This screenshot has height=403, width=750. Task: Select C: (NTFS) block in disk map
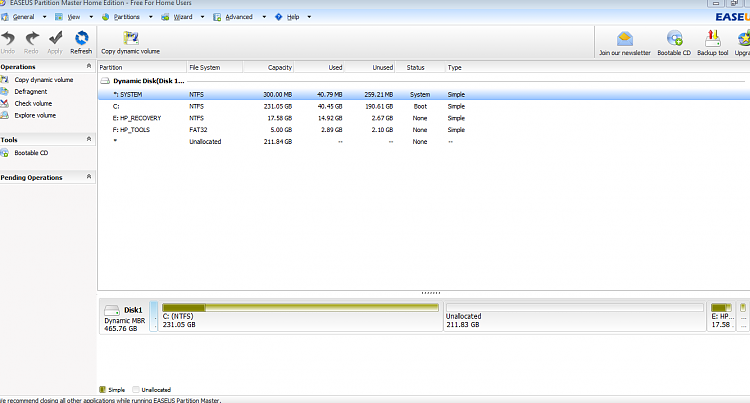[x=300, y=316]
